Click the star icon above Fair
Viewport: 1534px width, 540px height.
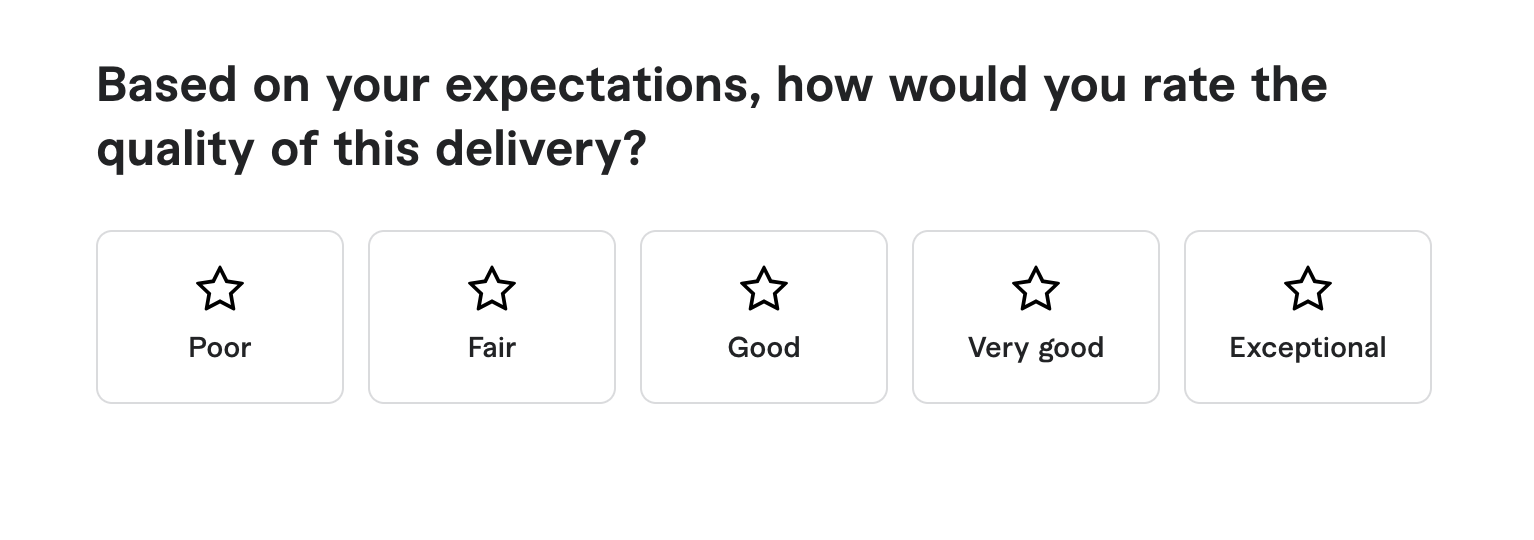(x=492, y=289)
